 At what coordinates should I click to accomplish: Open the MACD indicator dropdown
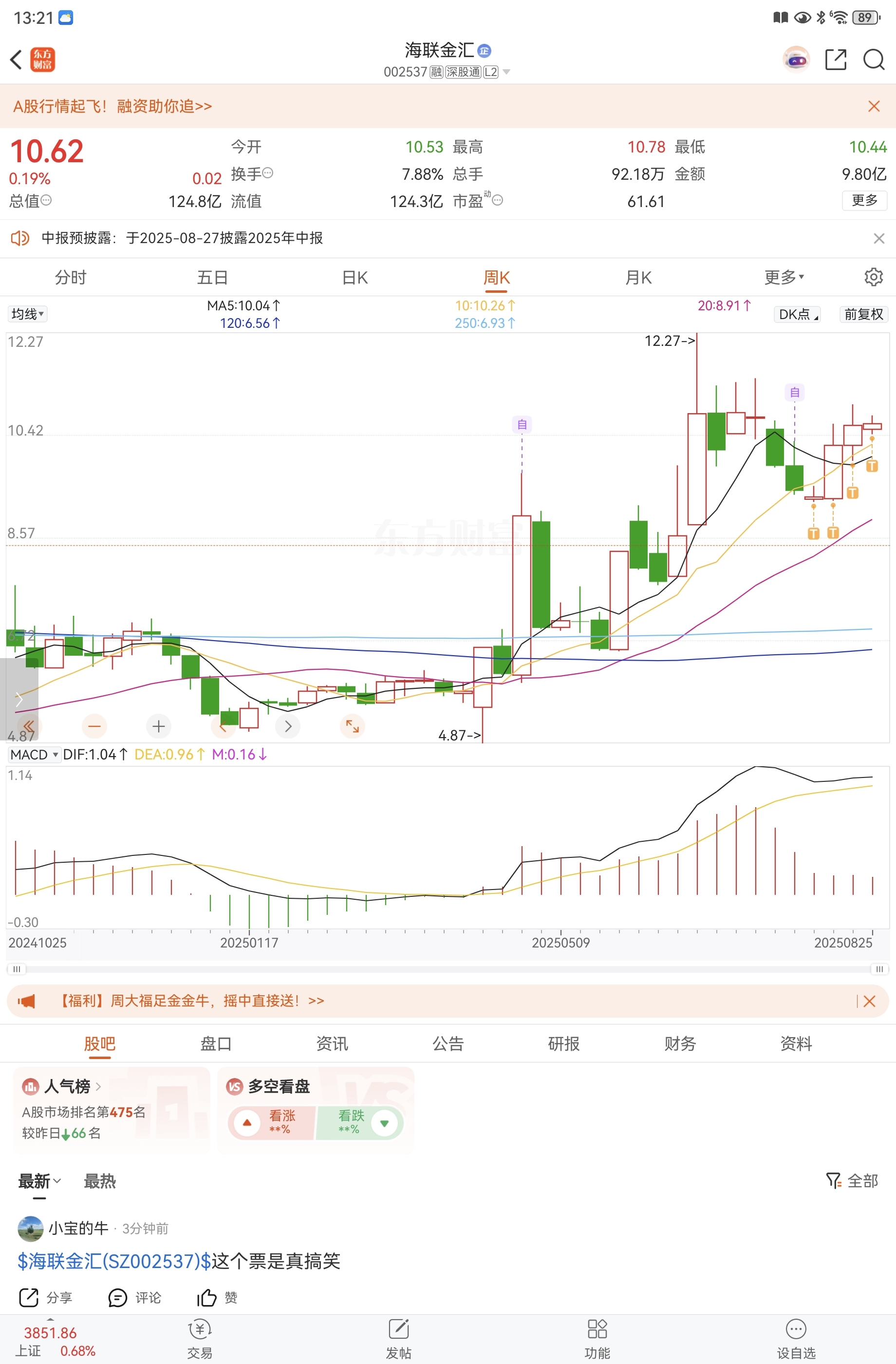click(35, 754)
